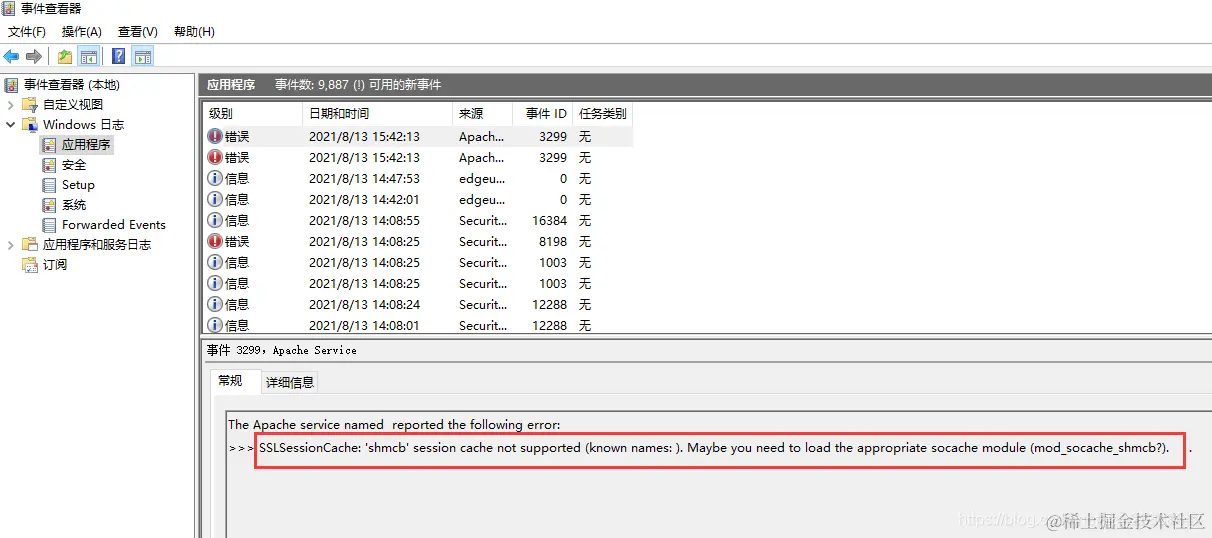Select the 2021/8/13 14:42:01 edgeu event row

pyautogui.click(x=417, y=199)
